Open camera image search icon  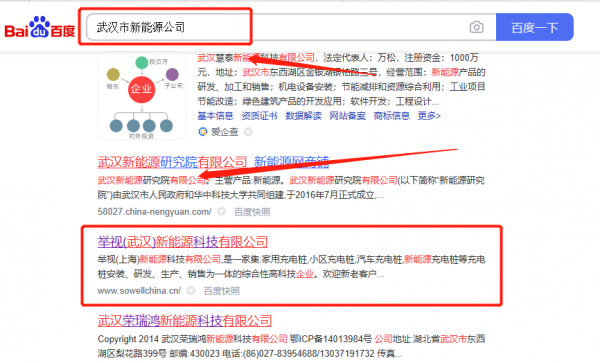(476, 28)
